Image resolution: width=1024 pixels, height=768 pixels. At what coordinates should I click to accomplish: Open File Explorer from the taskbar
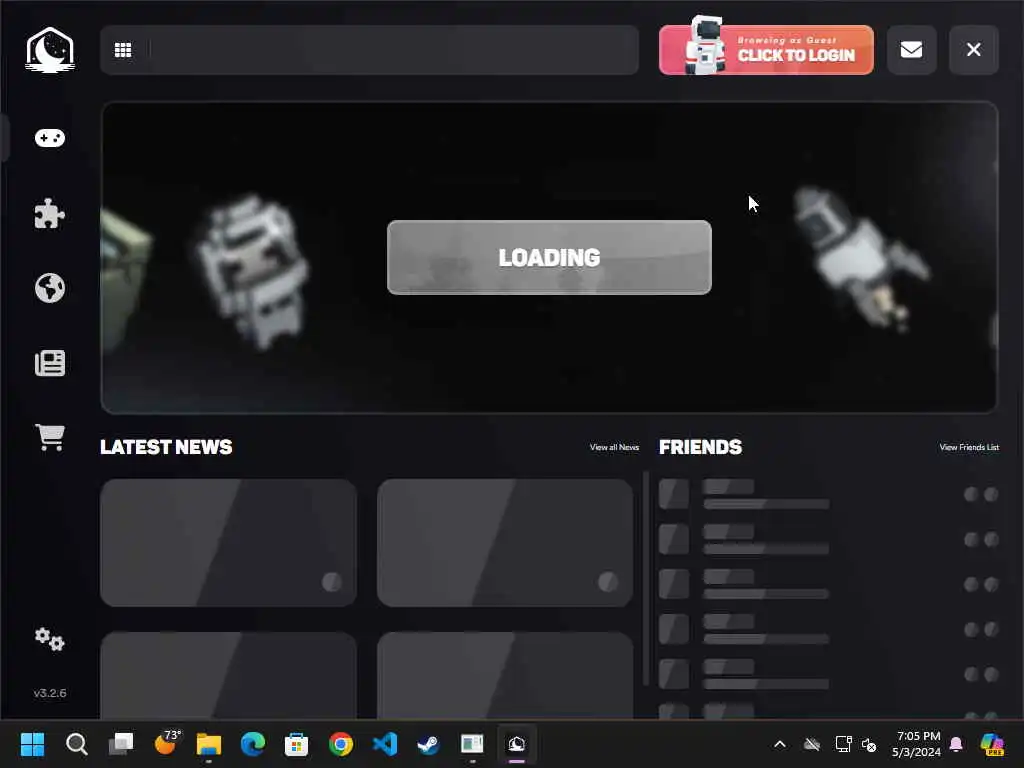click(x=209, y=744)
